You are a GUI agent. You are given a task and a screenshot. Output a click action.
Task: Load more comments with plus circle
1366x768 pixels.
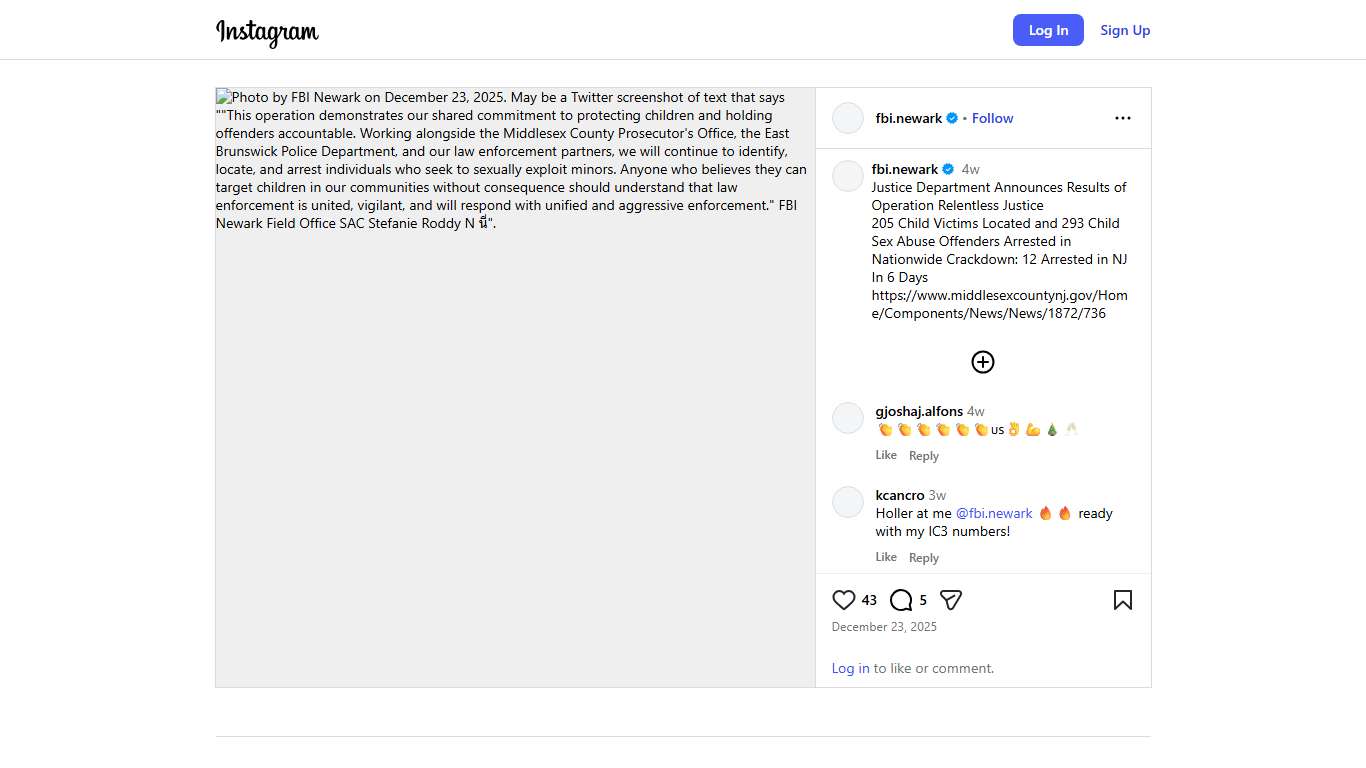point(983,362)
